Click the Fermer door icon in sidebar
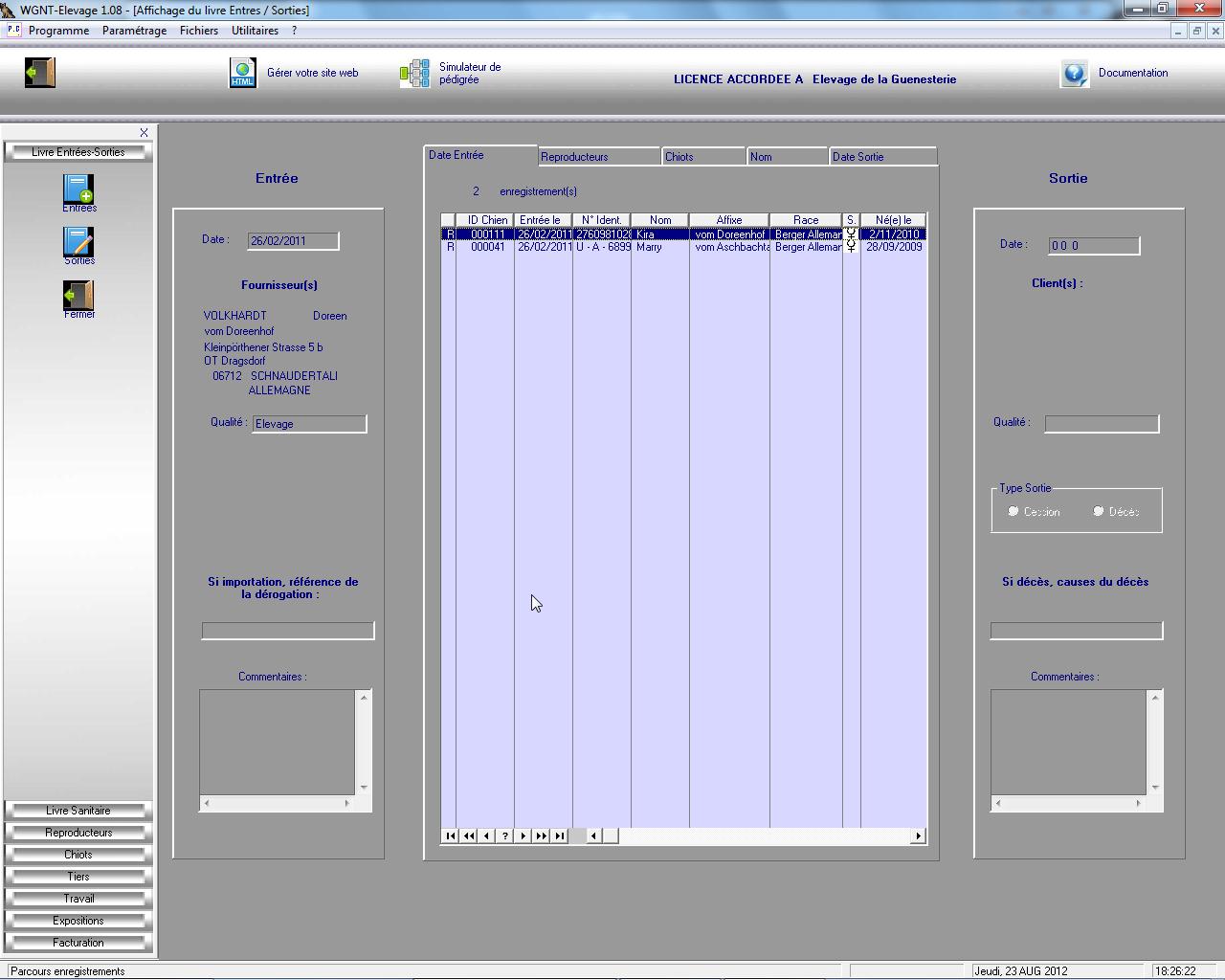Screen dimensions: 1225x980 78,296
